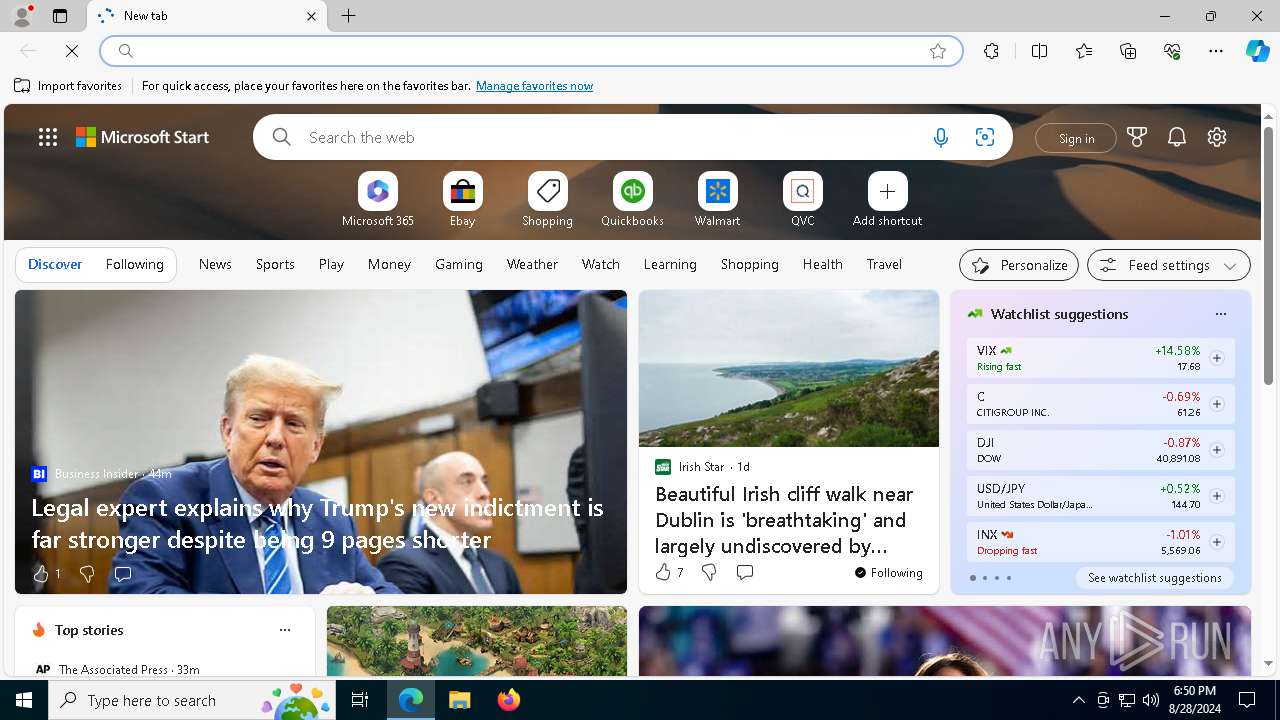Add DJI DOW to watchlist
The height and width of the screenshot is (720, 1280).
pos(1216,450)
